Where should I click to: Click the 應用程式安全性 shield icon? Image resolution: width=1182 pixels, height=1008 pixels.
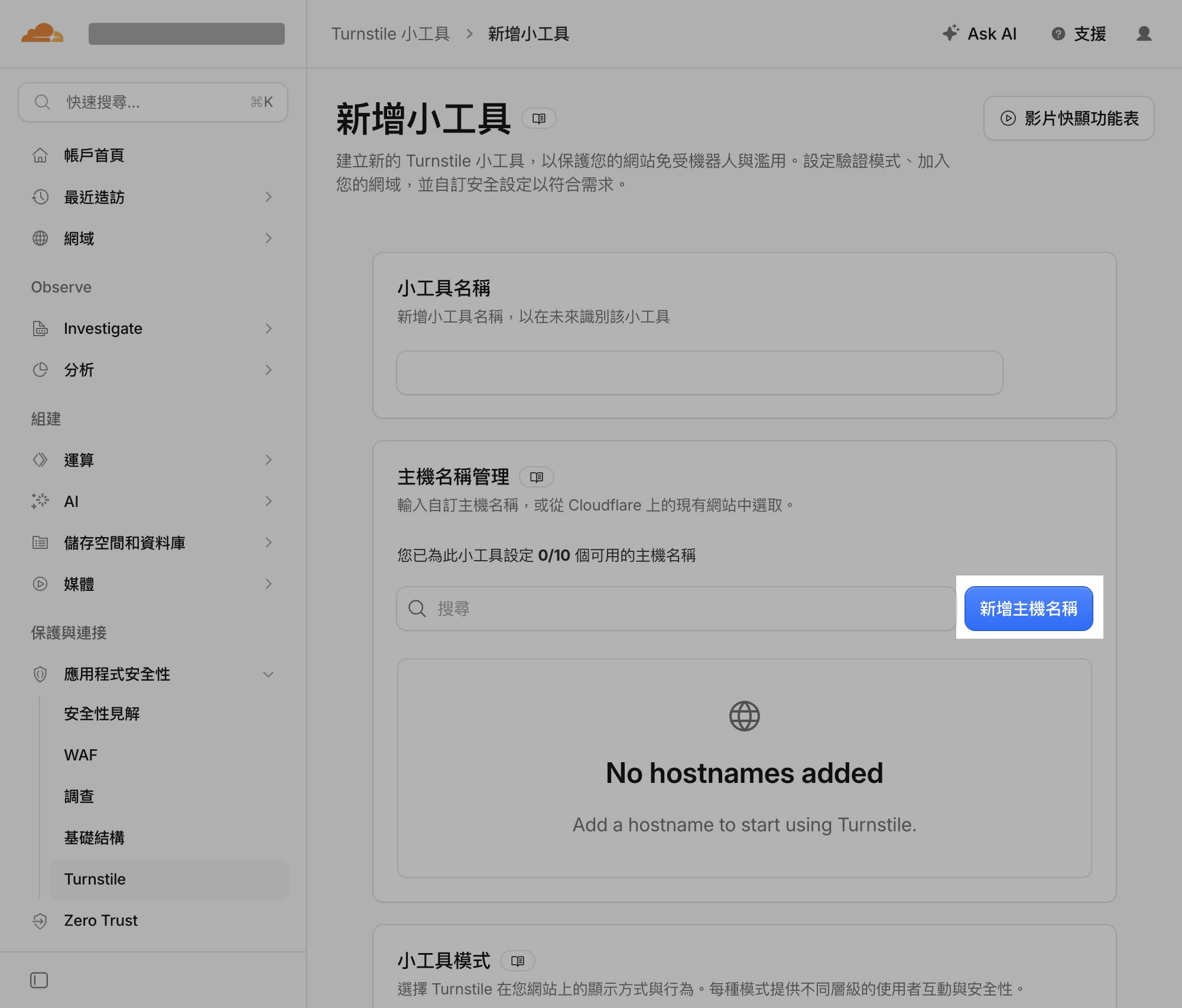40,674
